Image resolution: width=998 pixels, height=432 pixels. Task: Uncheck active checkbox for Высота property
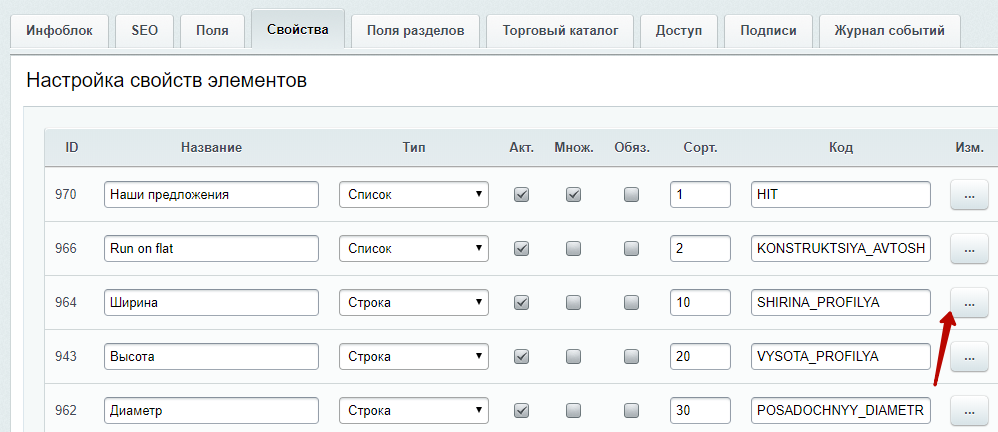pos(521,356)
